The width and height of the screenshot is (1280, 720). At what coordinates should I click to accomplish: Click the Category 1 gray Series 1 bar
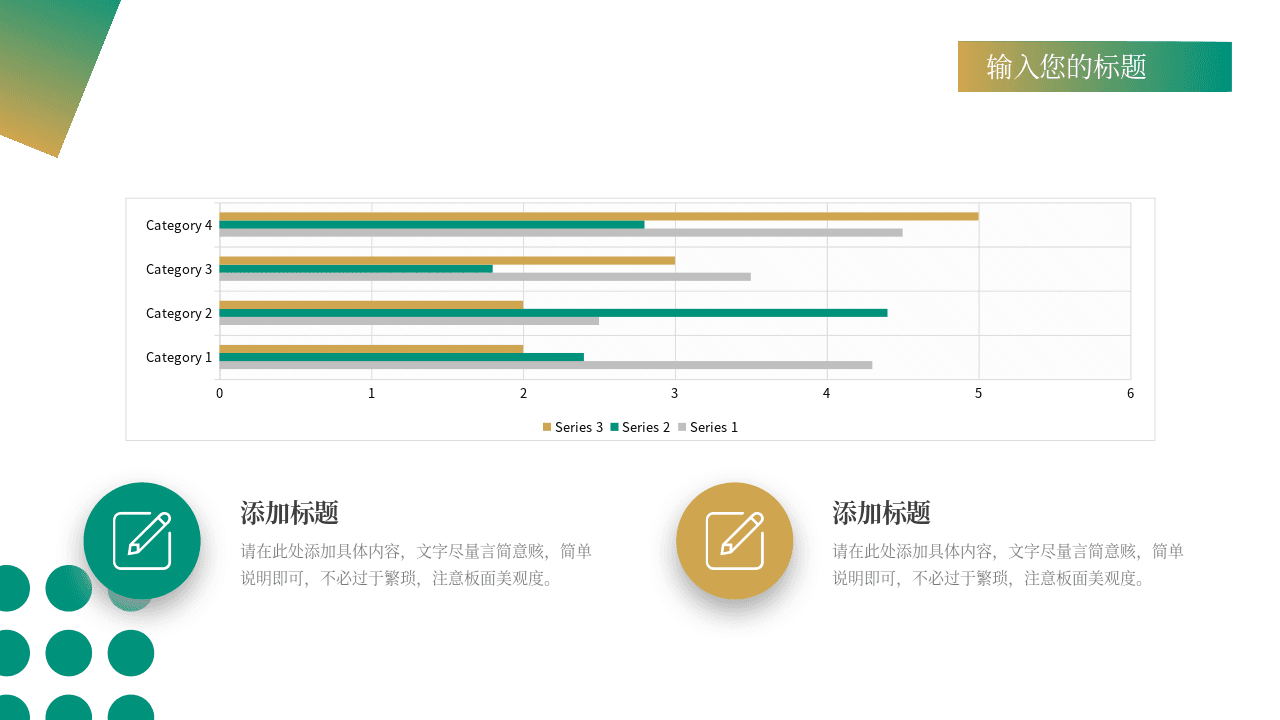(546, 365)
